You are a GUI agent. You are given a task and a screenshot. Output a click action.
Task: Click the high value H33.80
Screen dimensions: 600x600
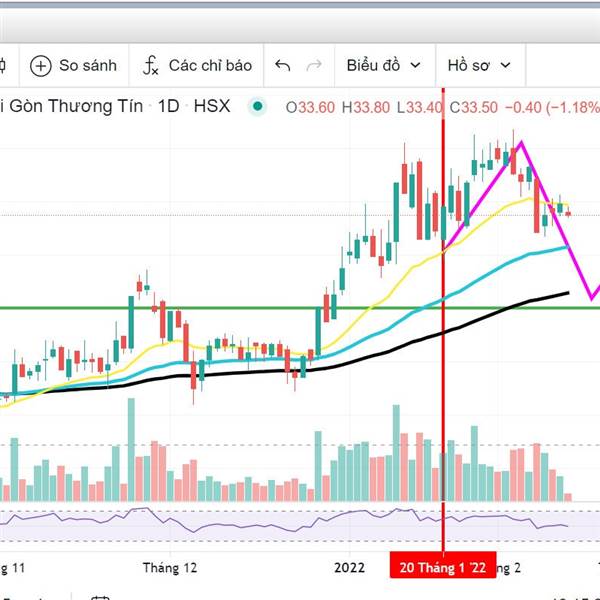coord(365,108)
